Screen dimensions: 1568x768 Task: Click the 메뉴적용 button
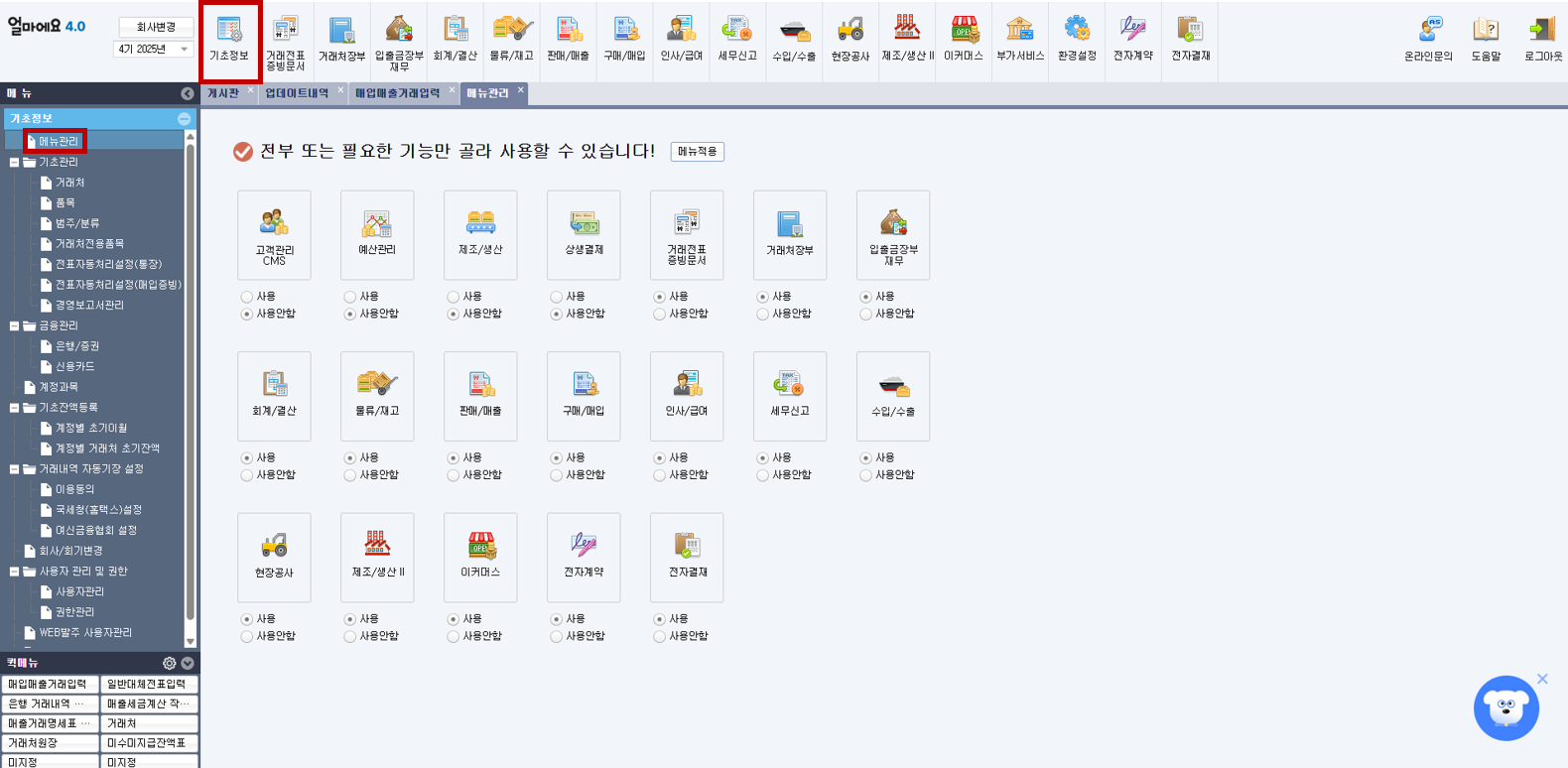click(697, 152)
